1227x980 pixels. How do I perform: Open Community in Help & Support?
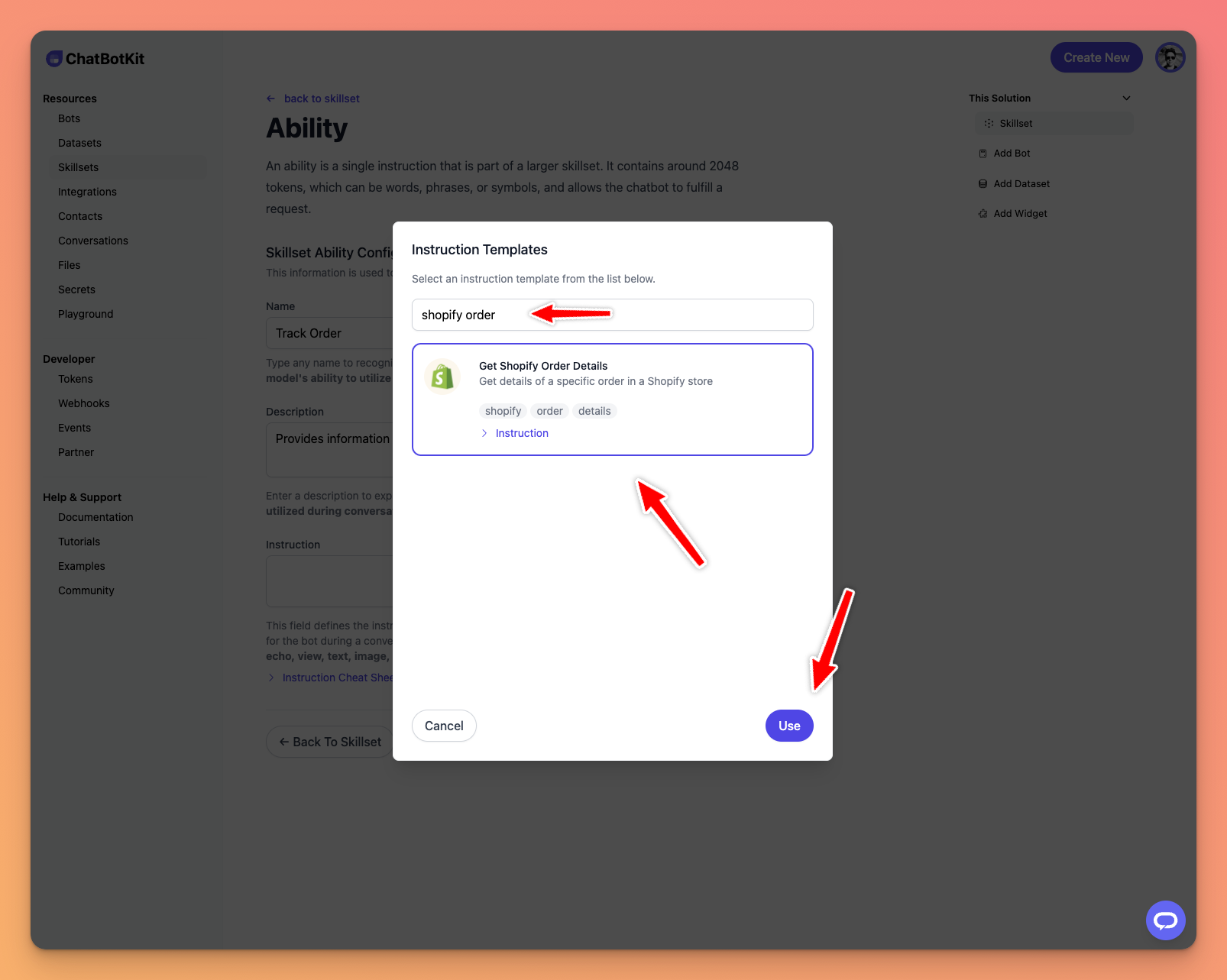coord(86,590)
